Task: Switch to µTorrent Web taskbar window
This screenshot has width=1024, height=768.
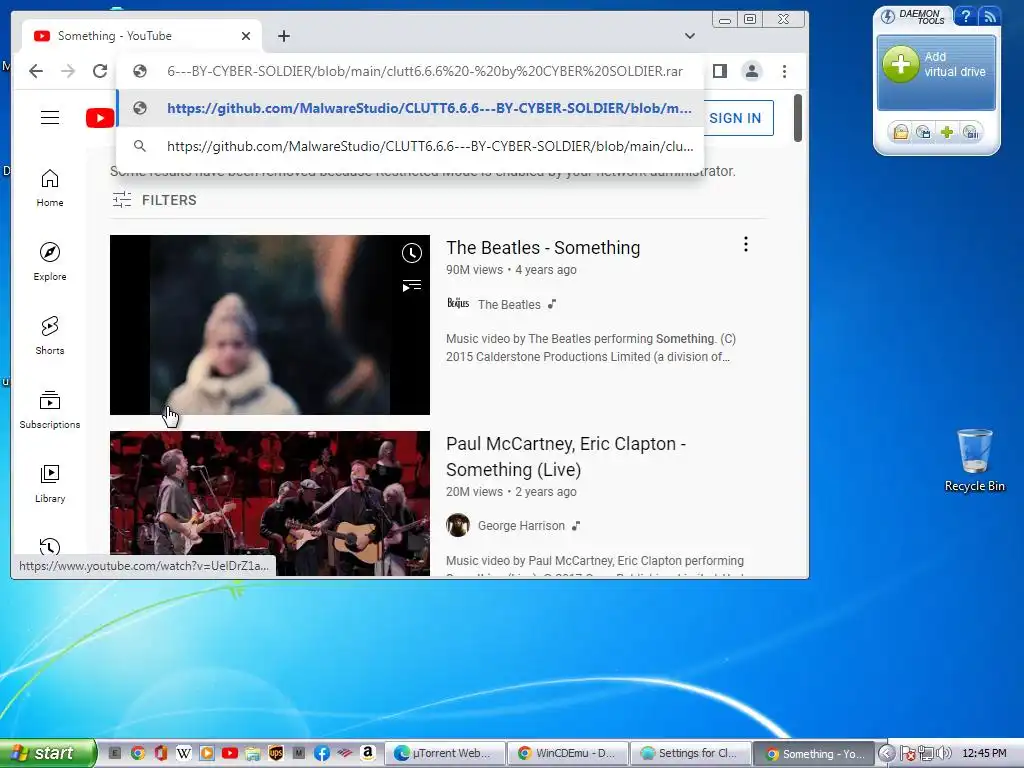Action: pos(445,754)
